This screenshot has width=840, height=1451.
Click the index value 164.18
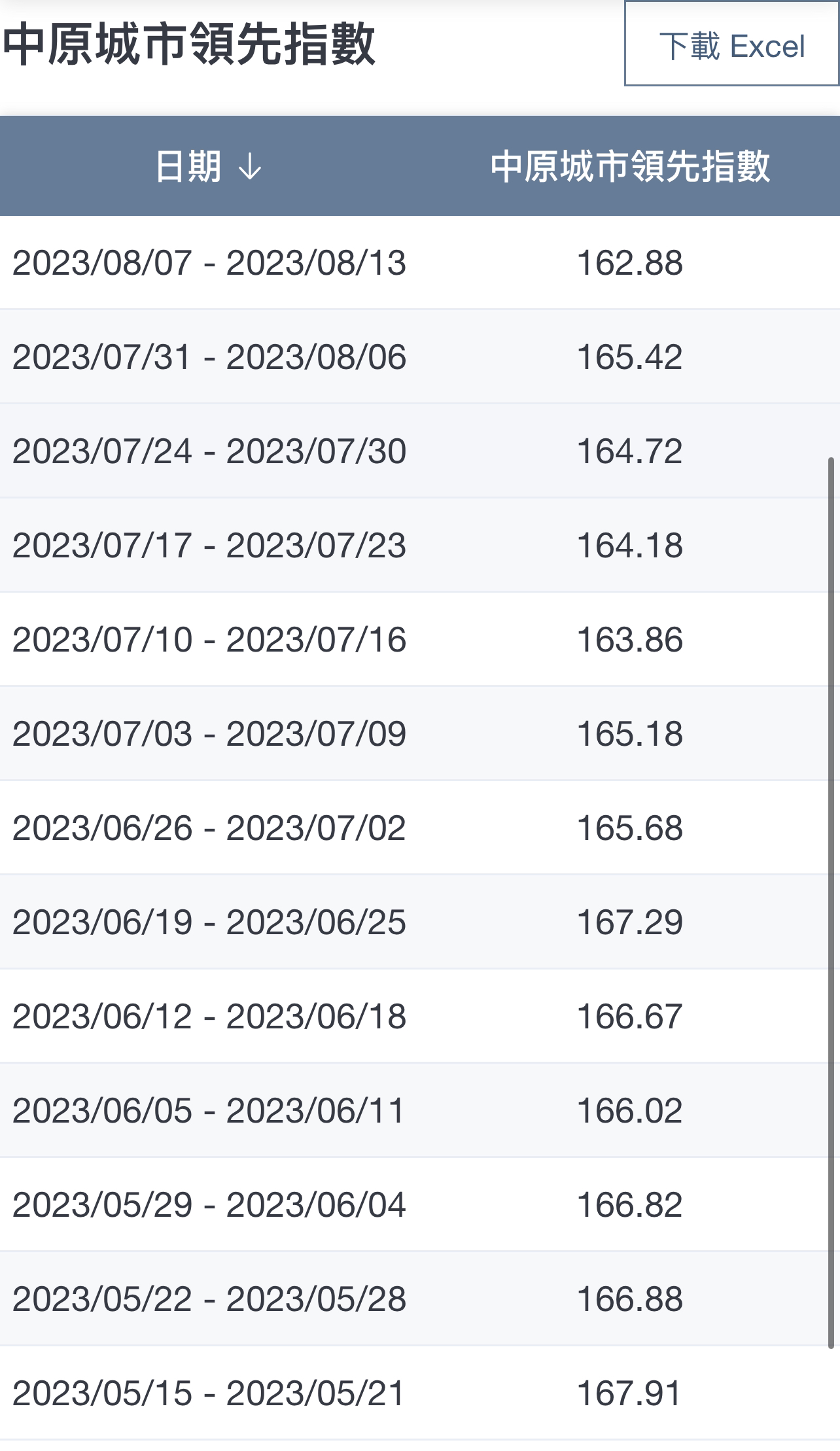pos(629,546)
